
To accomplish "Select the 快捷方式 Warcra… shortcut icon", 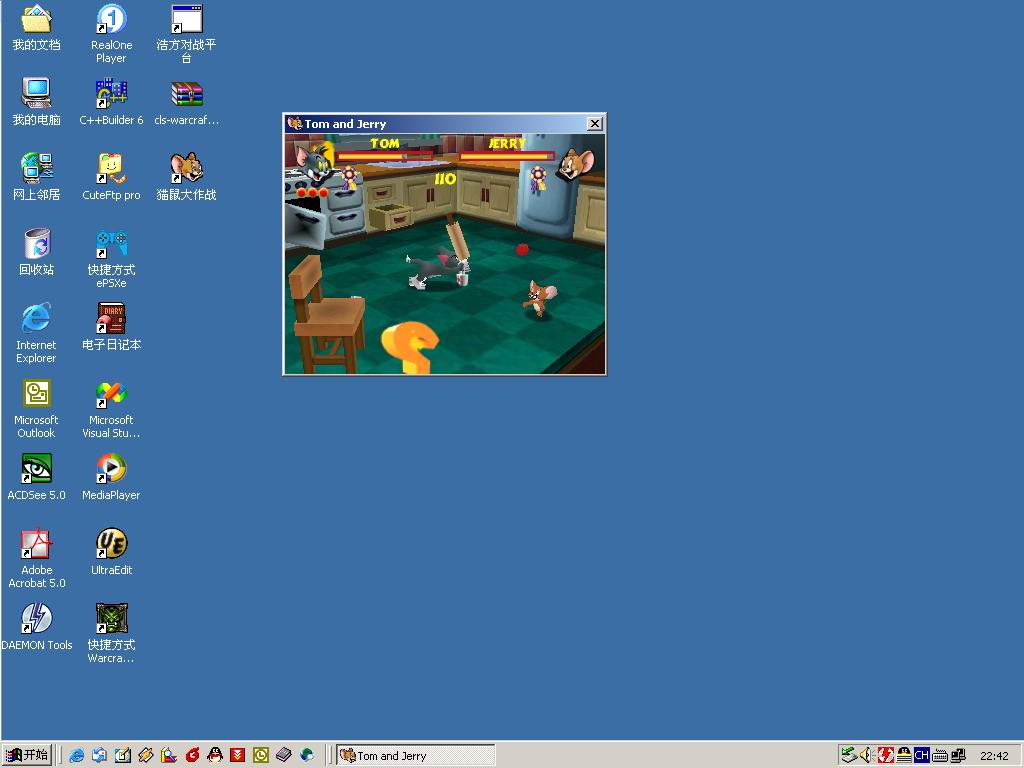I will 111,633.
